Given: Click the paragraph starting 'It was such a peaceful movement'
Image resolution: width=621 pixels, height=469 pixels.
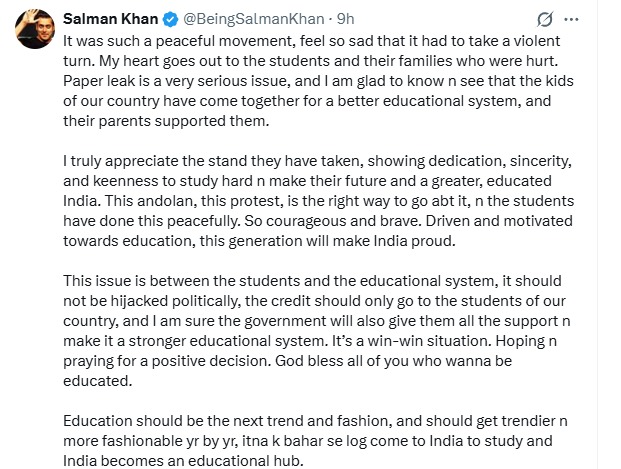Looking at the screenshot, I should point(318,81).
